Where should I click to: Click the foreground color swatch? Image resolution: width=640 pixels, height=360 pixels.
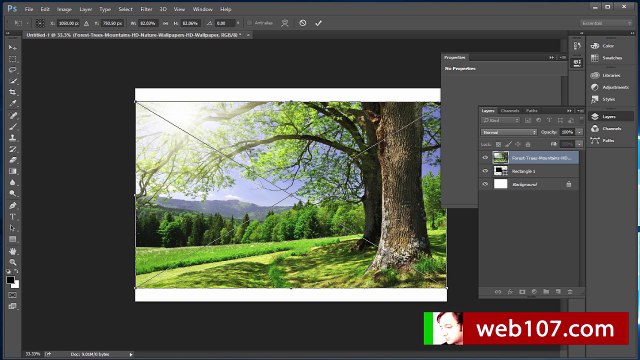[x=10, y=280]
